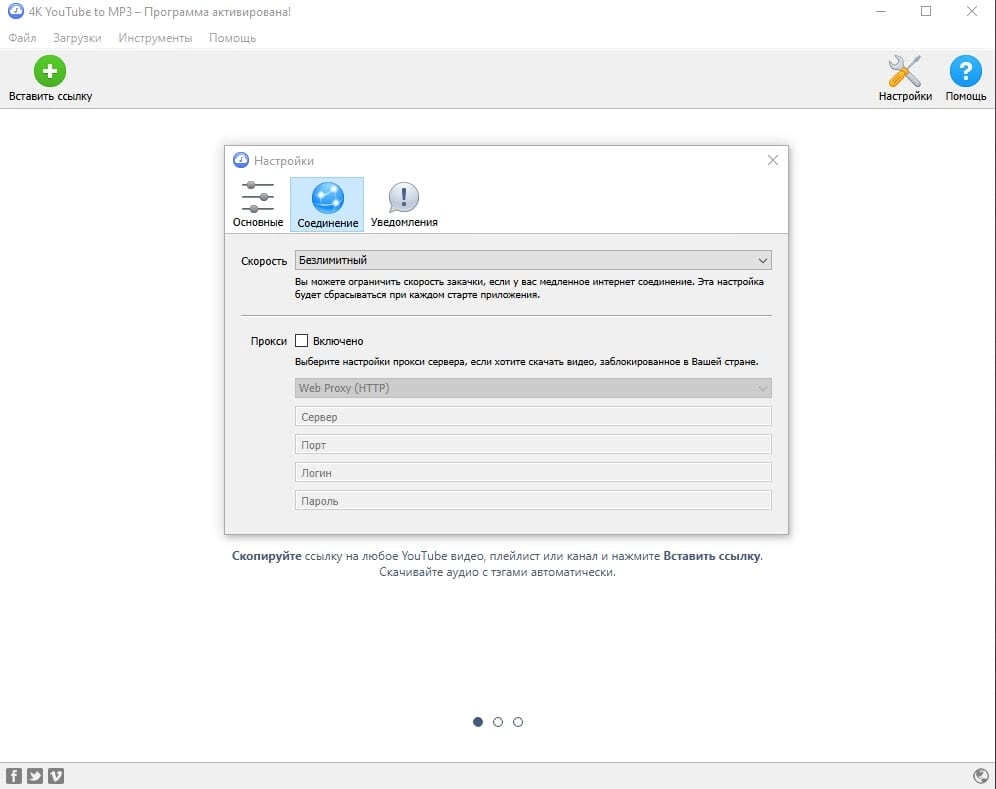
Task: Open the Файл menu
Action: tap(22, 37)
